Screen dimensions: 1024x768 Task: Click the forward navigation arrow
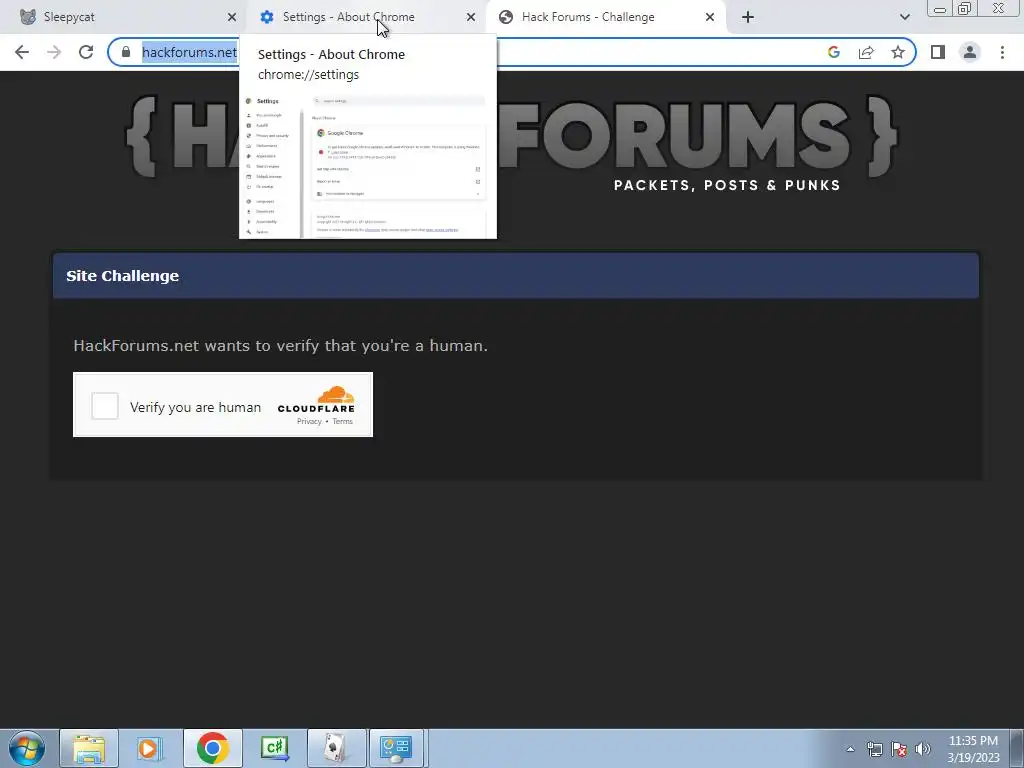(54, 52)
